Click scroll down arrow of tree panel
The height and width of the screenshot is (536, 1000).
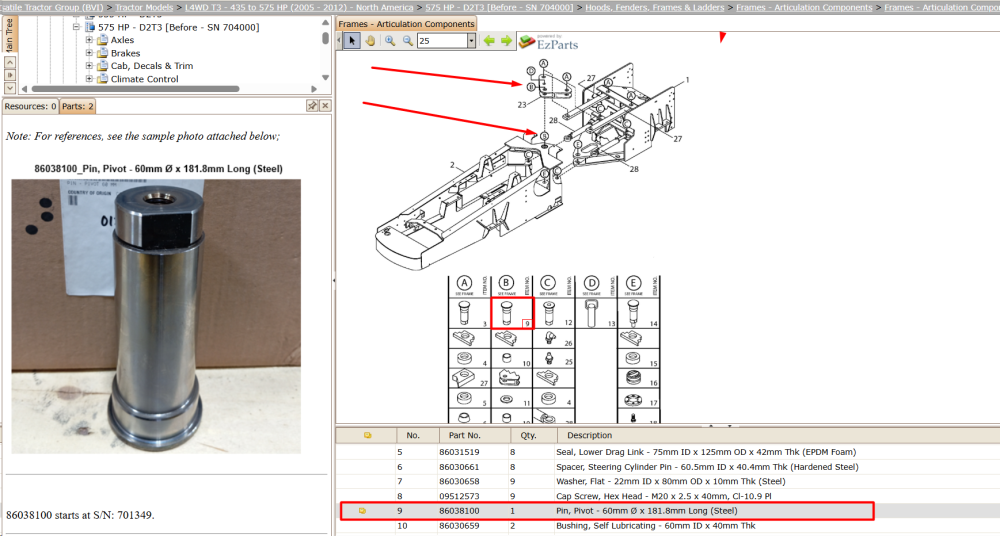pyautogui.click(x=325, y=78)
